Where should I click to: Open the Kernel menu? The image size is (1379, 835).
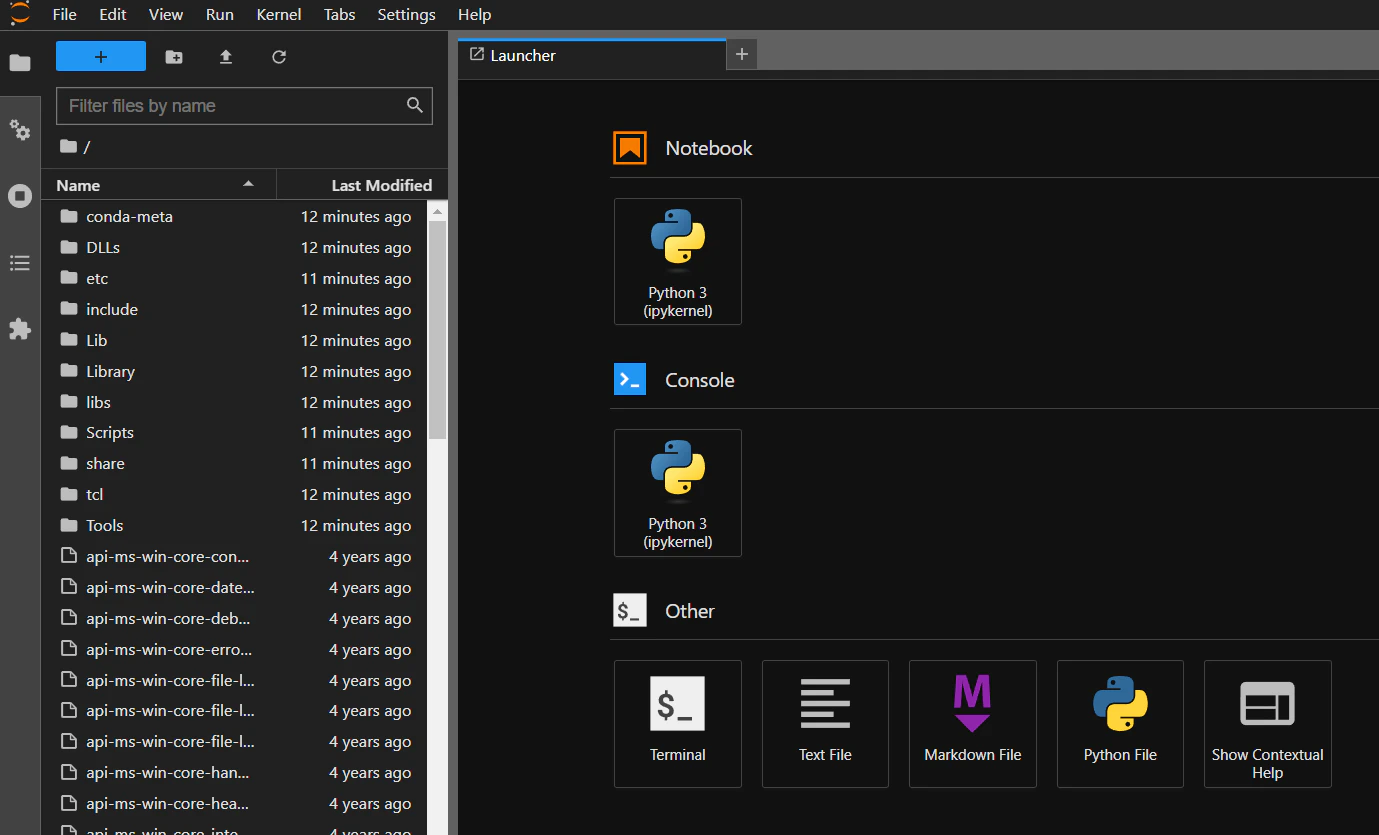tap(279, 15)
